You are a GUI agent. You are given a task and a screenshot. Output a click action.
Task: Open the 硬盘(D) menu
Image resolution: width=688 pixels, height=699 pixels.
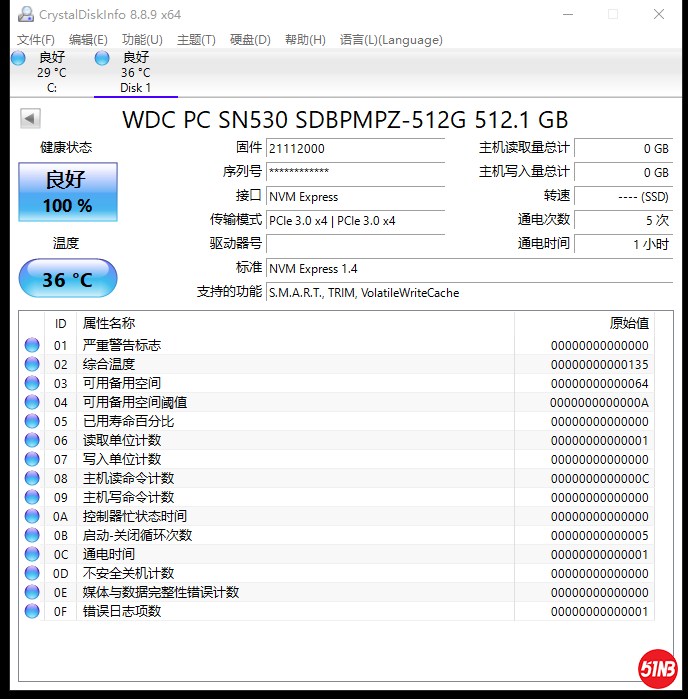[x=250, y=40]
